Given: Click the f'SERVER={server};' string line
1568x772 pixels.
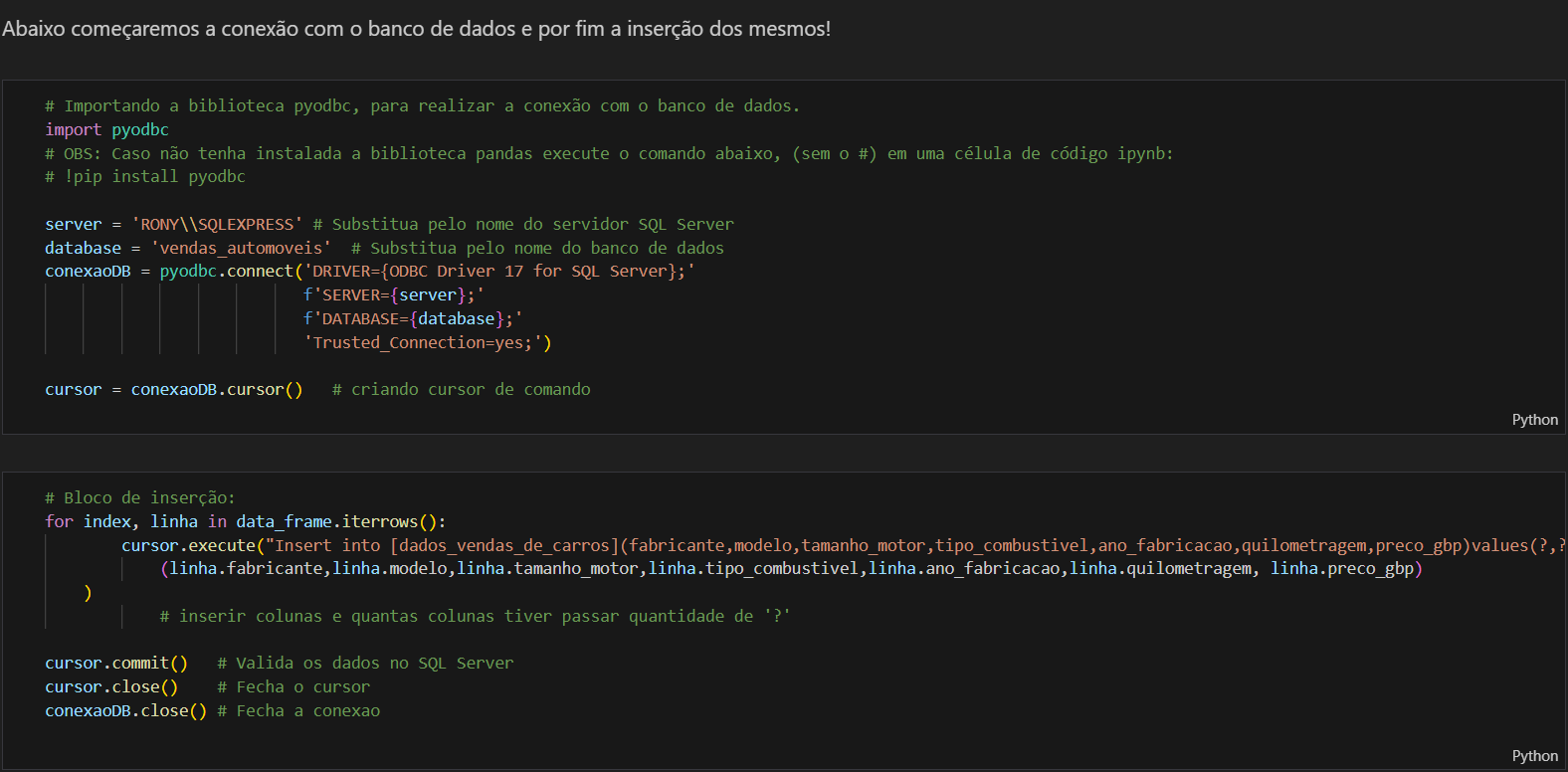Looking at the screenshot, I should pos(393,294).
